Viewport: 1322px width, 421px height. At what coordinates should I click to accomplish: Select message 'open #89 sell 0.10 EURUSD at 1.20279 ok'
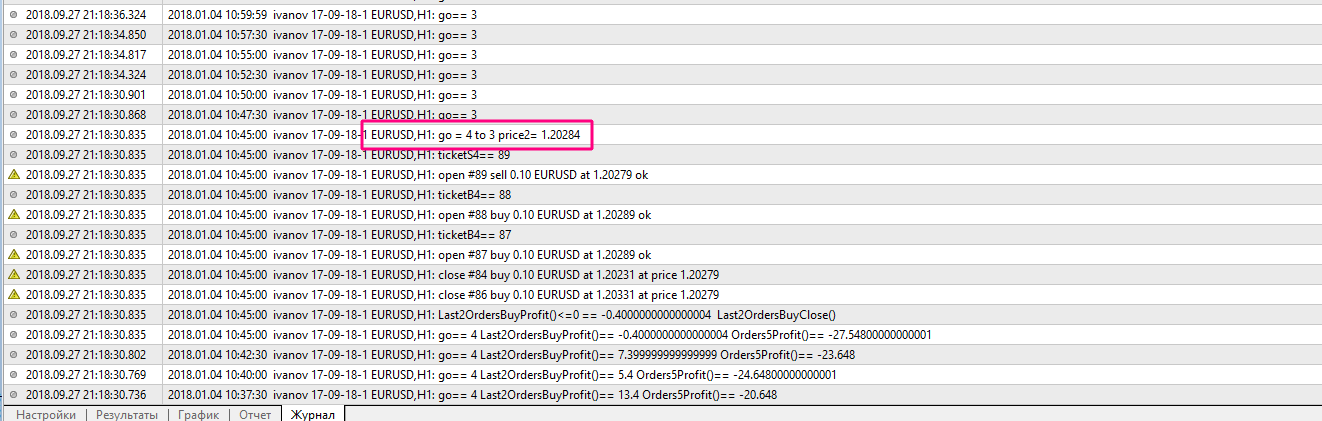coord(545,175)
